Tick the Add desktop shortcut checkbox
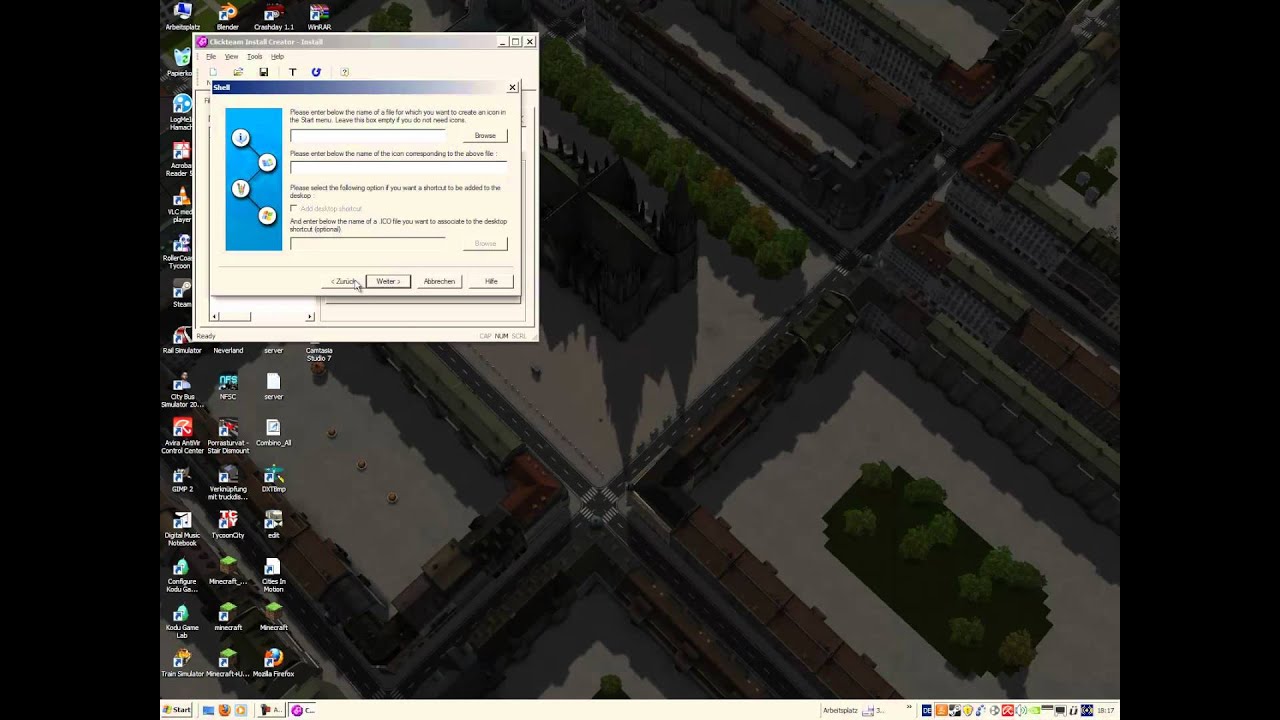Screen dimensions: 1280x720 click(x=293, y=208)
